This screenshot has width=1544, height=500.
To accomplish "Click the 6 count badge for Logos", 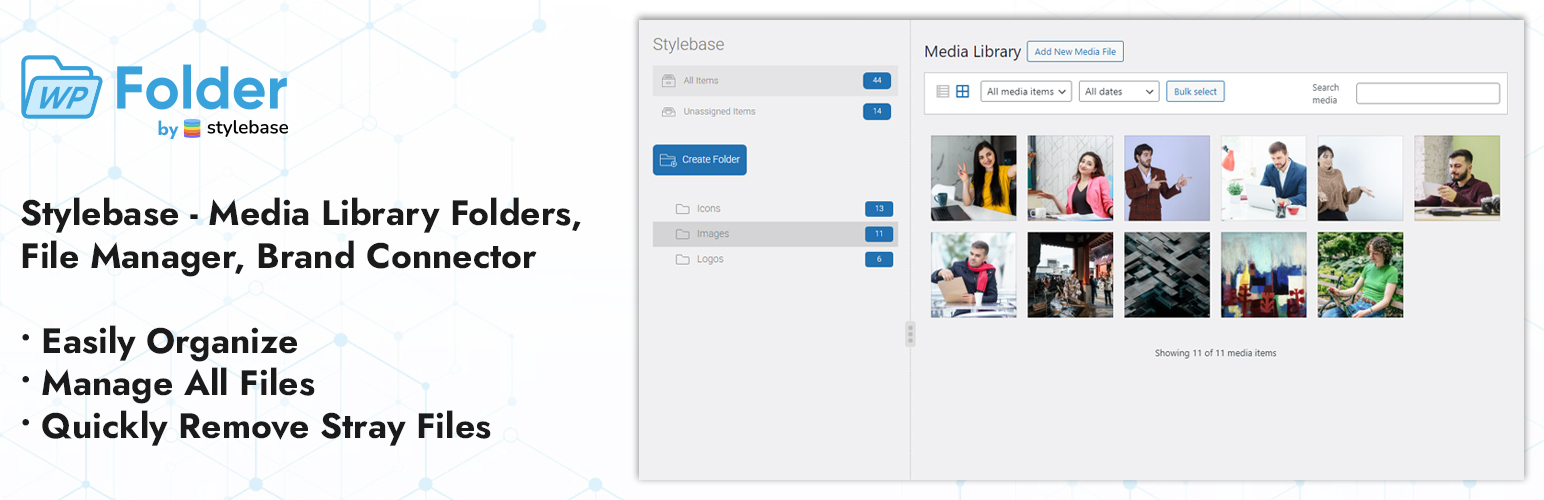I will click(879, 259).
